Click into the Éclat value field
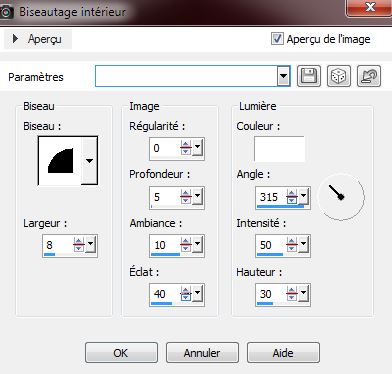Screen dimensions: 392x374 165,294
